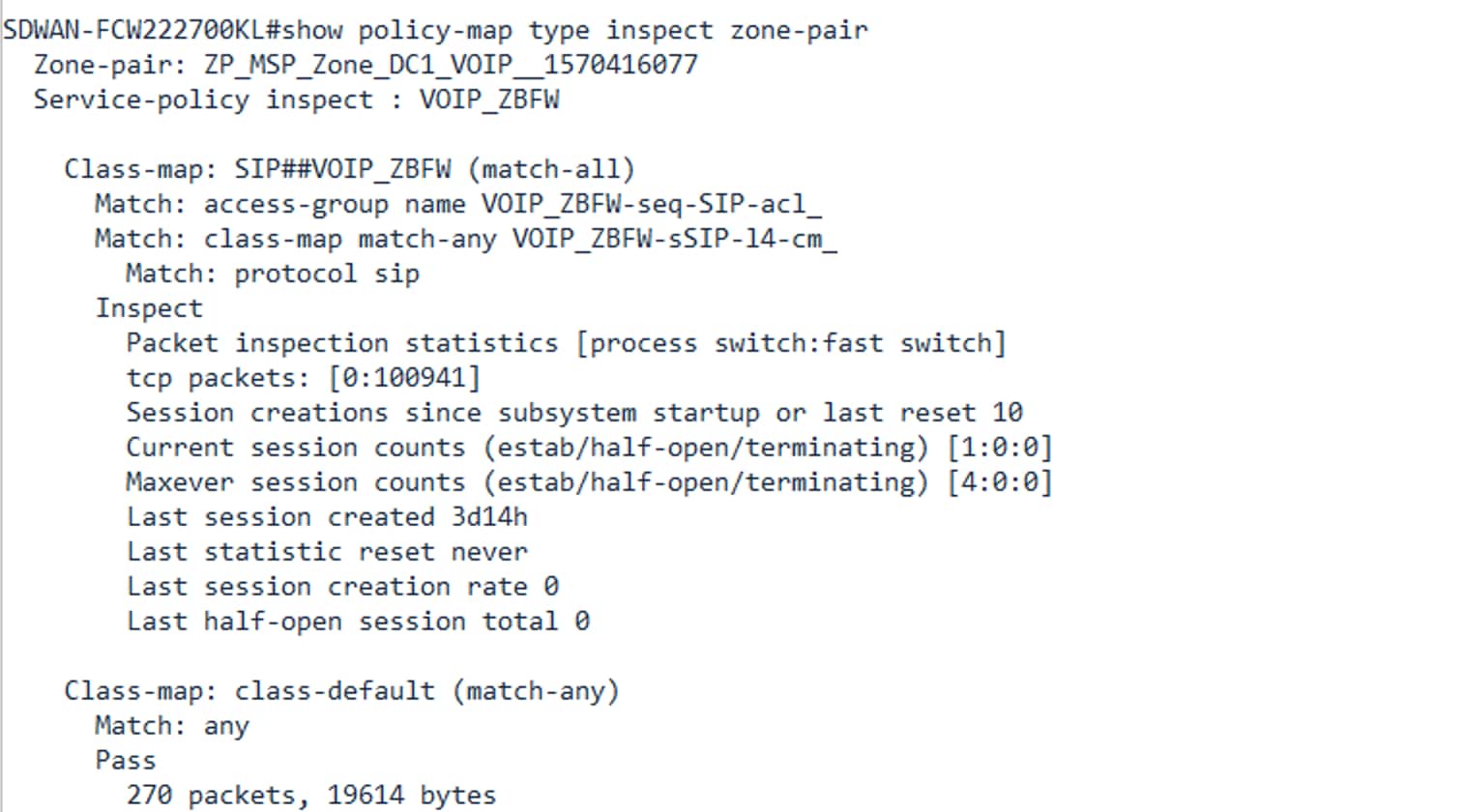Click the Last statistic reset never line

pyautogui.click(x=327, y=552)
